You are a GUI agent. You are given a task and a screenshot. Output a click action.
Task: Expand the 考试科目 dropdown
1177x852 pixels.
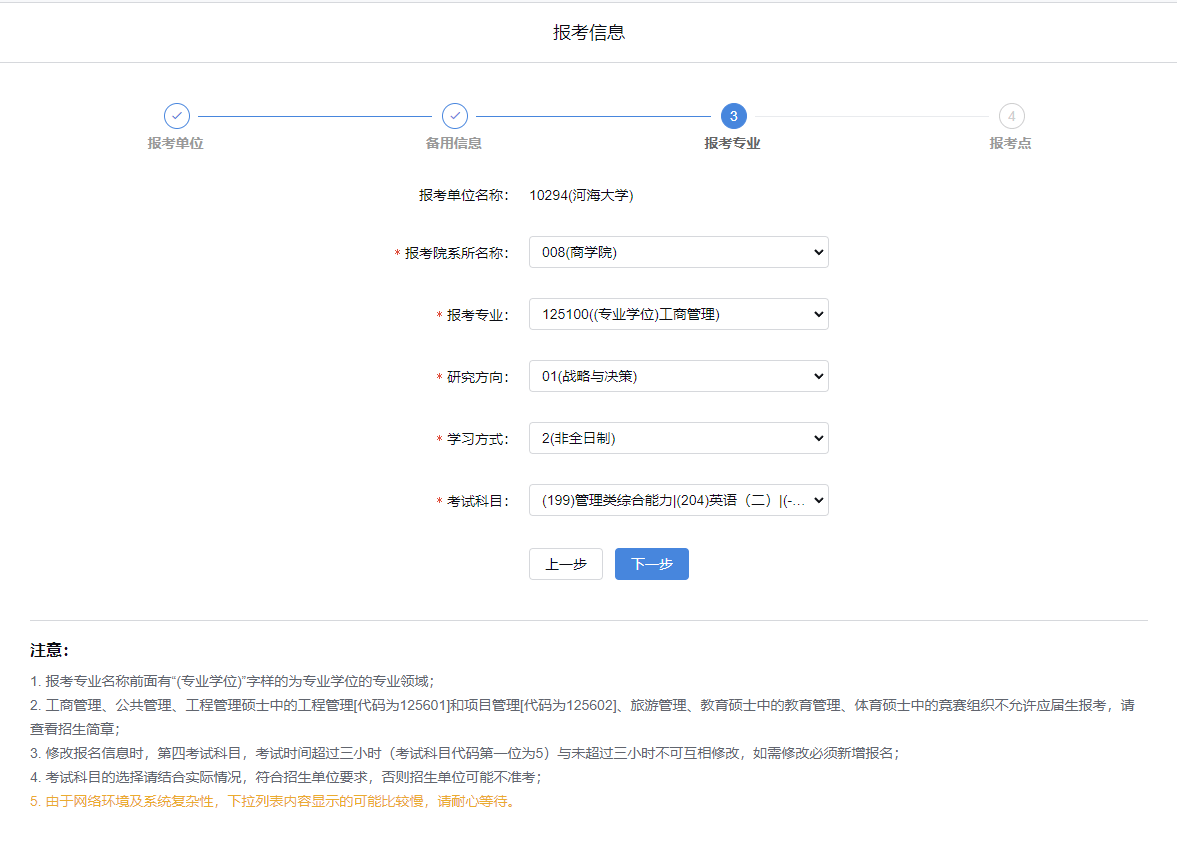(x=678, y=500)
